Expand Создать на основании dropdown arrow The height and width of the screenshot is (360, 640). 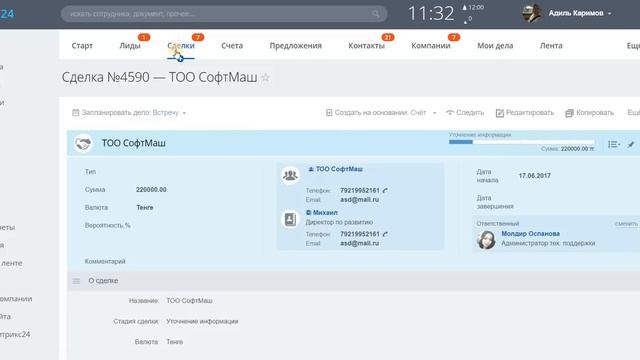(434, 113)
